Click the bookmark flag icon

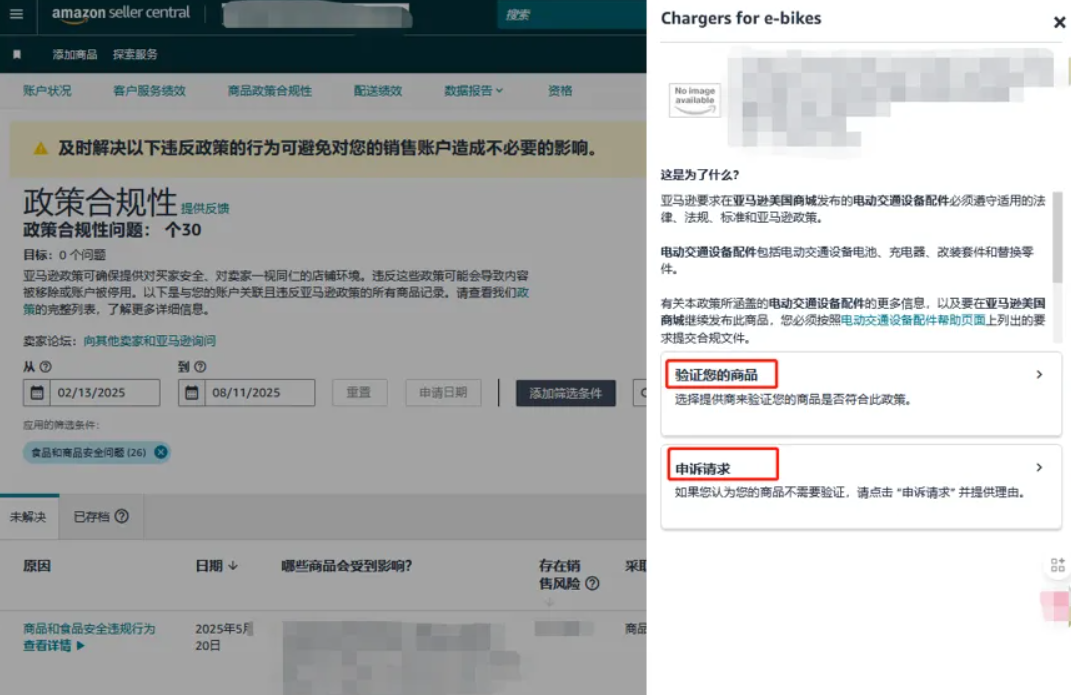click(17, 55)
